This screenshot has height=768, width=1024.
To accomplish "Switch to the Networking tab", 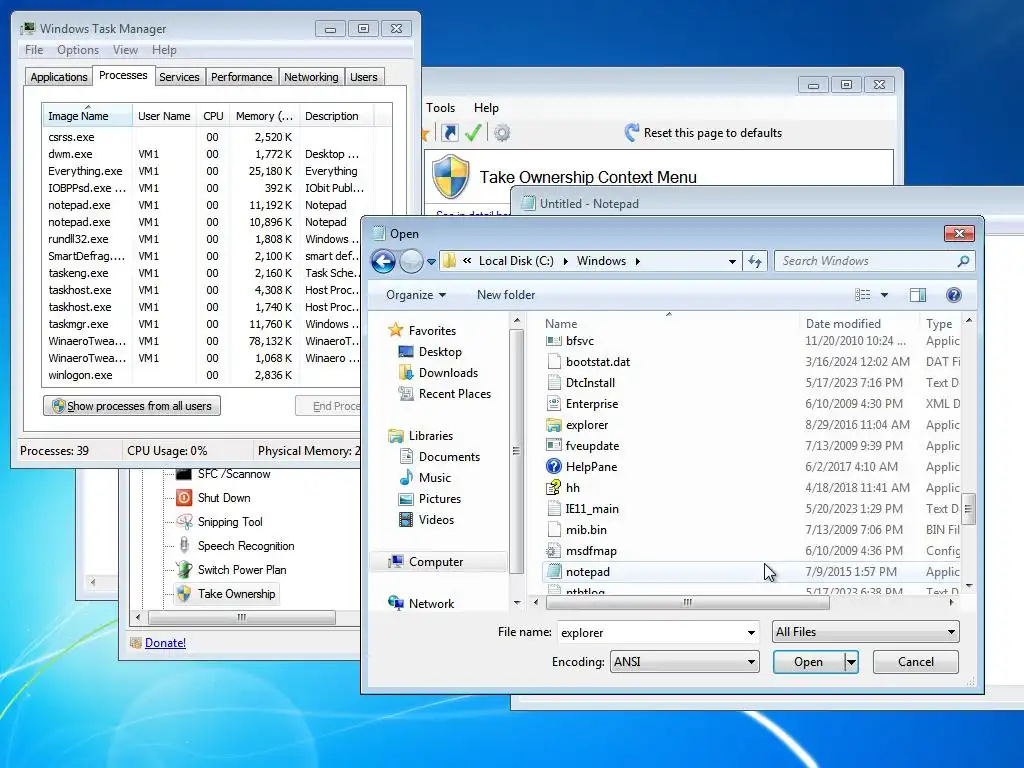I will [x=311, y=77].
